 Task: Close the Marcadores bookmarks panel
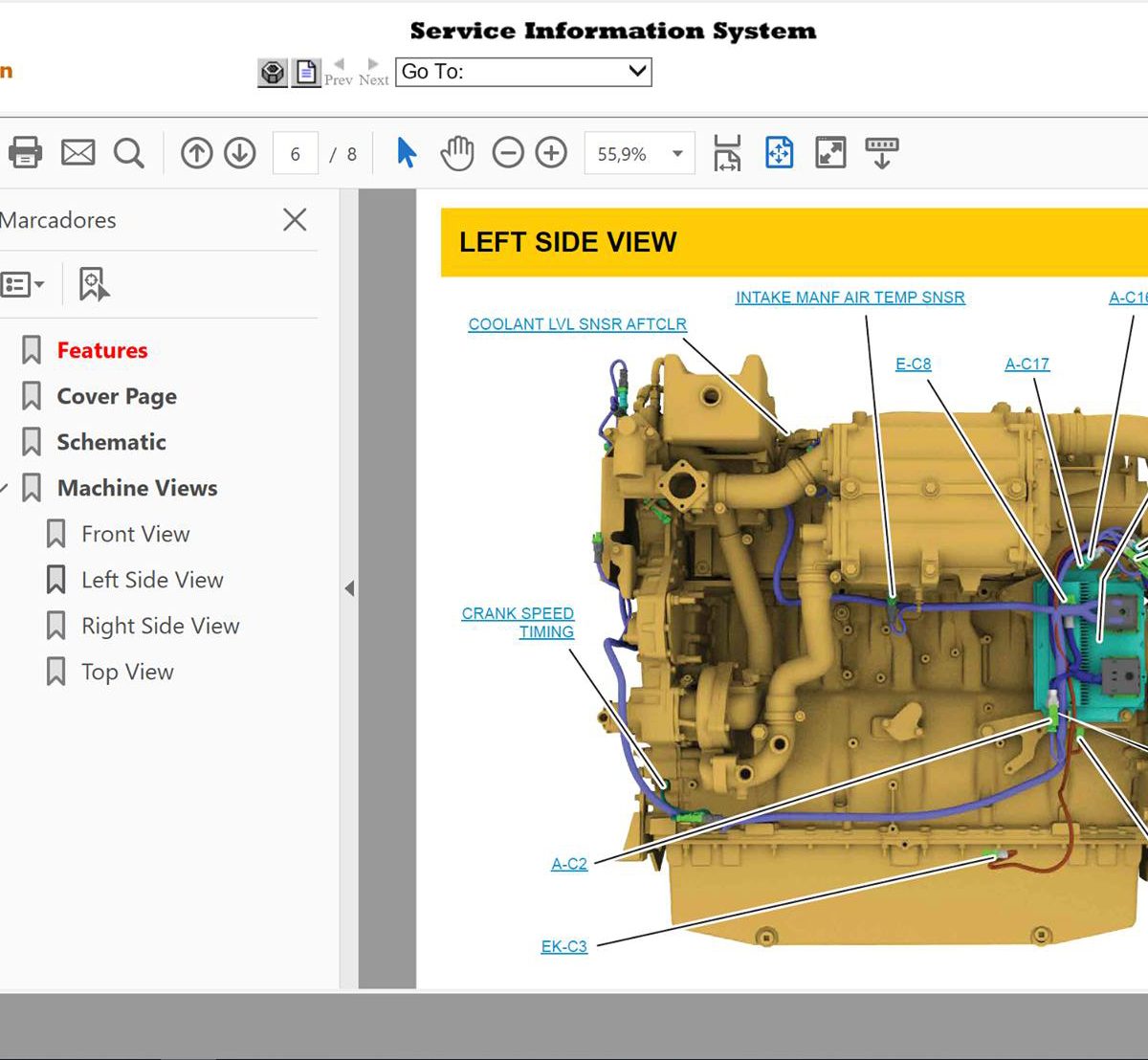pyautogui.click(x=294, y=220)
